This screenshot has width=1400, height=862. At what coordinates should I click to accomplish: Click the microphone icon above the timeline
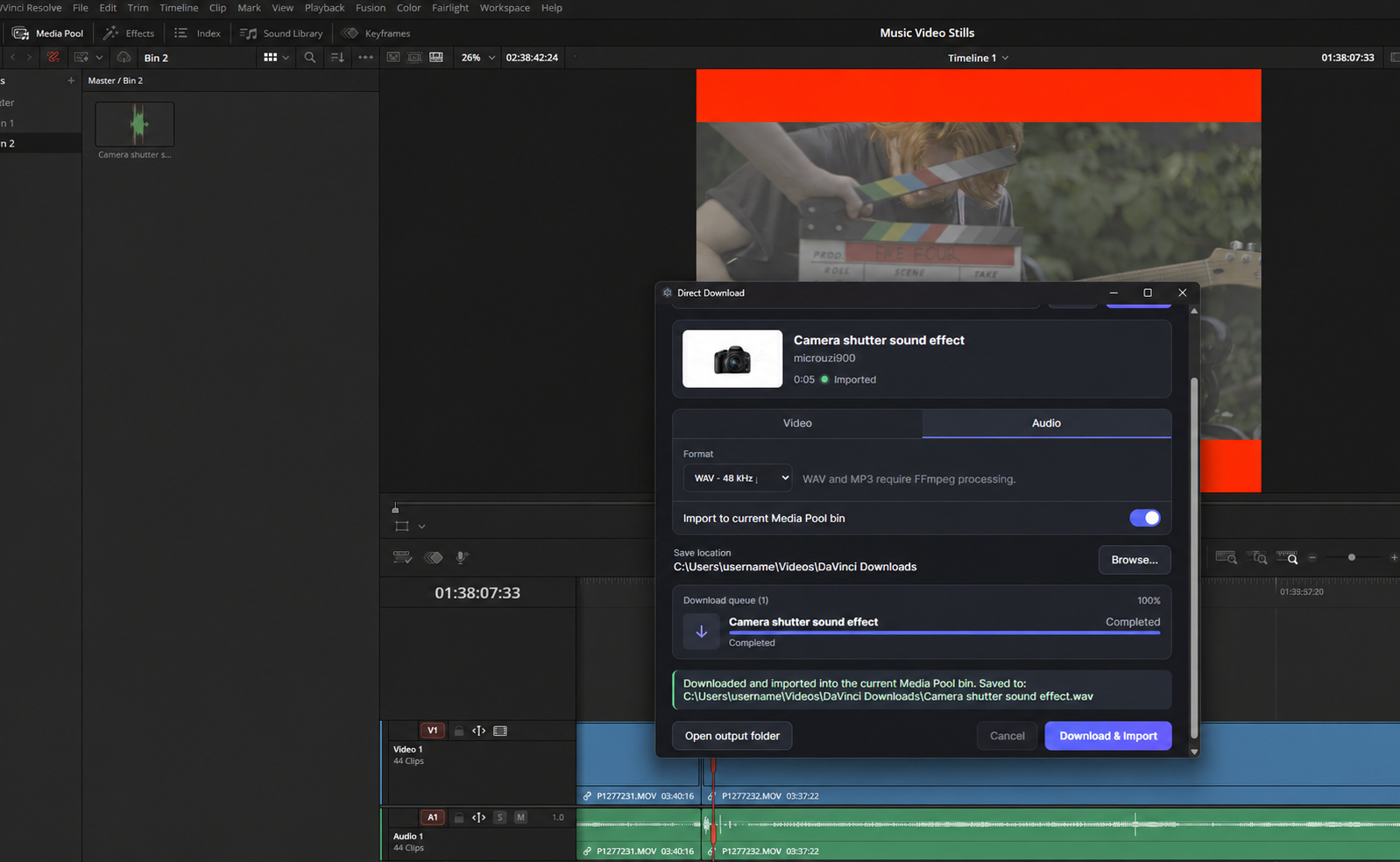[x=462, y=557]
